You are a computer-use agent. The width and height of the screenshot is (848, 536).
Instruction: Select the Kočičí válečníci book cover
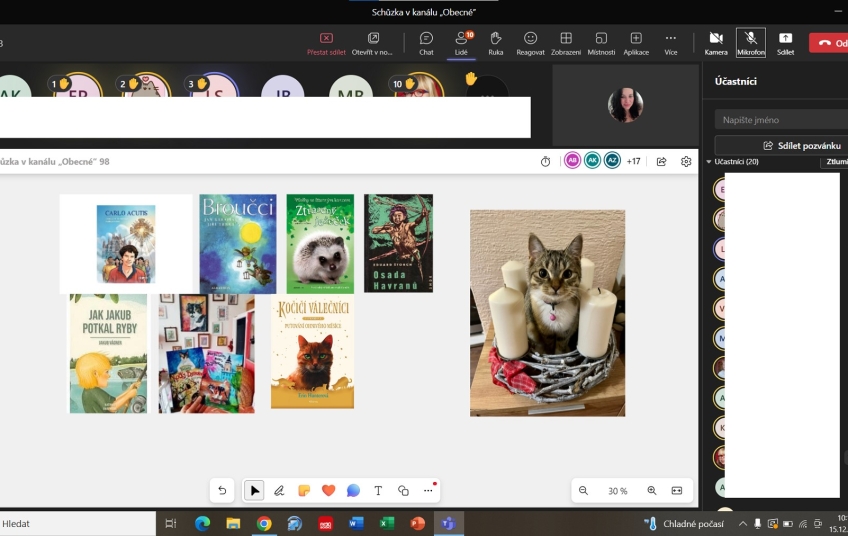click(313, 352)
